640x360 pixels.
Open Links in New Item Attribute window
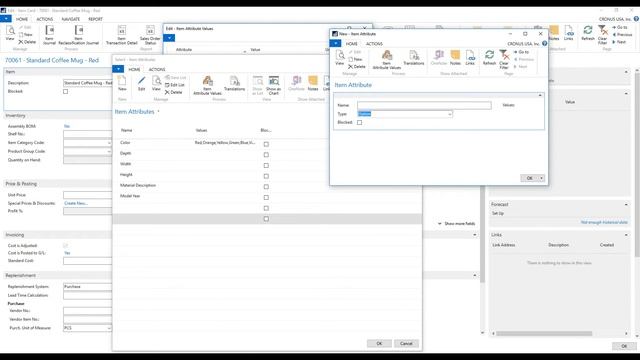point(470,58)
